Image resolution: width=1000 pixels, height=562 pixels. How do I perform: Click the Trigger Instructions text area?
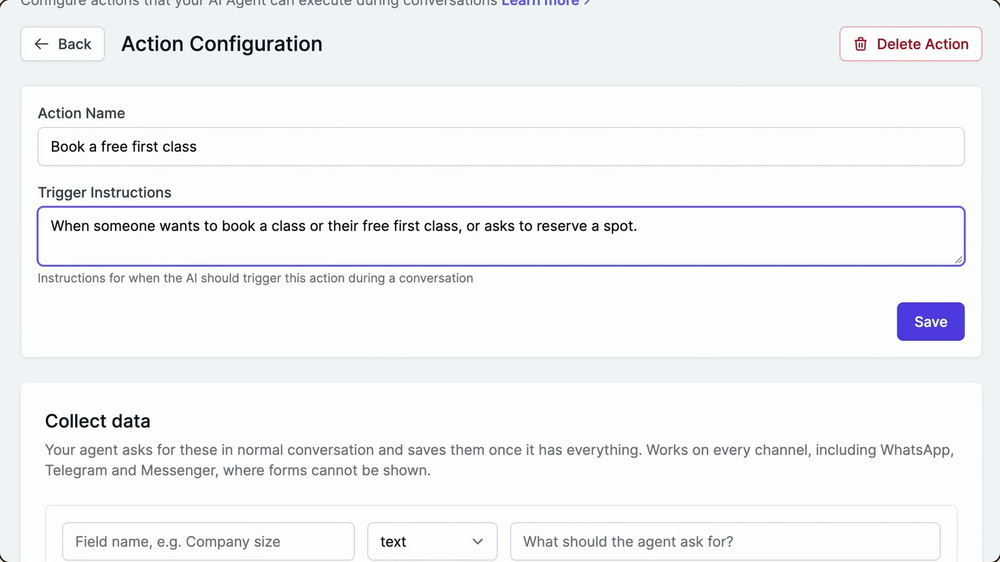click(501, 236)
